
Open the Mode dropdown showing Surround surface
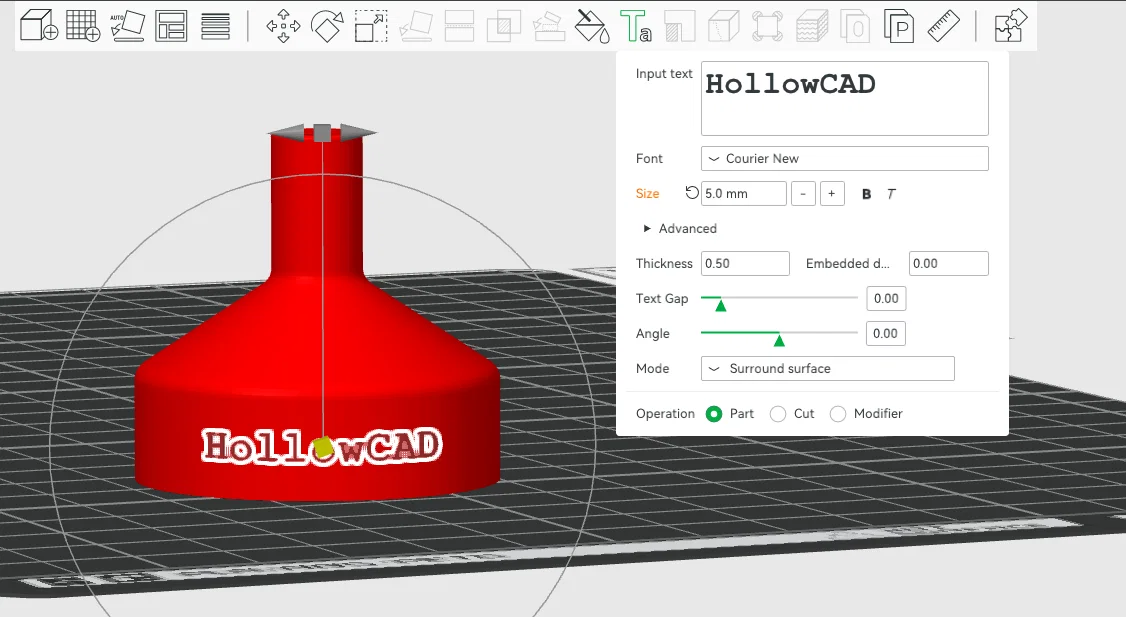[x=828, y=368]
